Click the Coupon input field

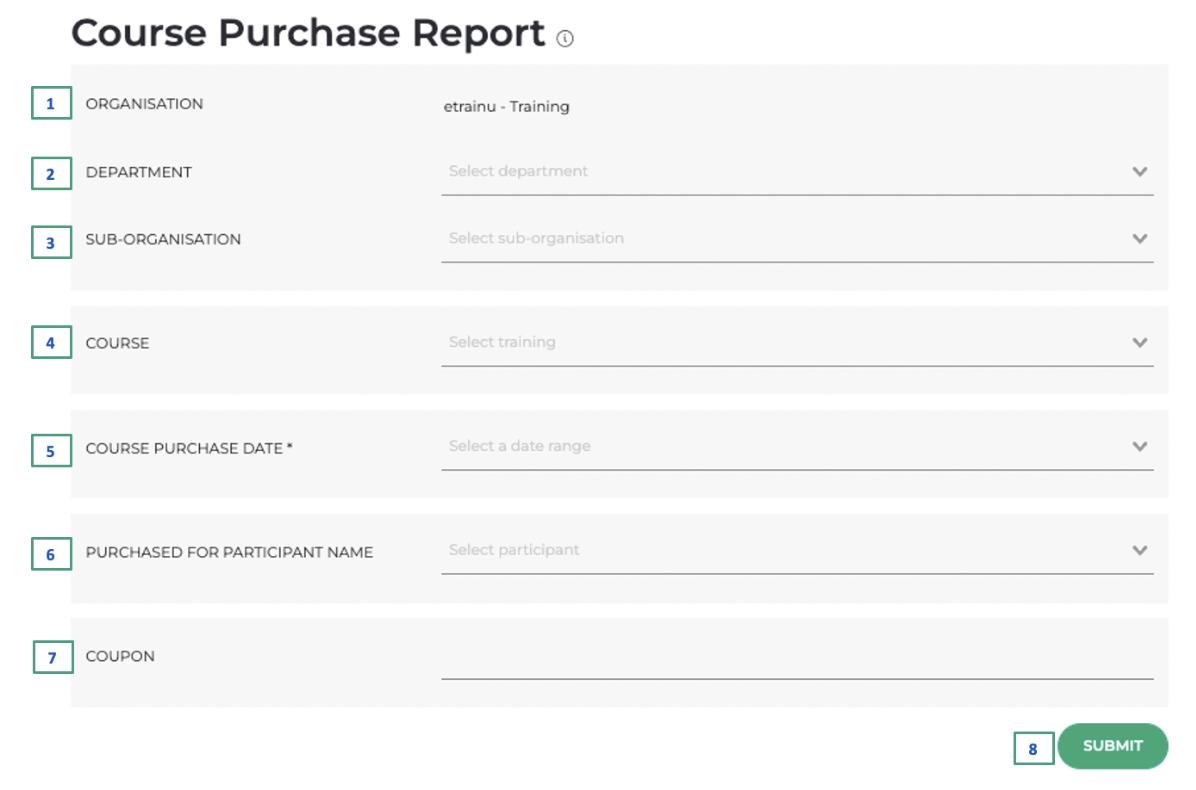point(796,660)
